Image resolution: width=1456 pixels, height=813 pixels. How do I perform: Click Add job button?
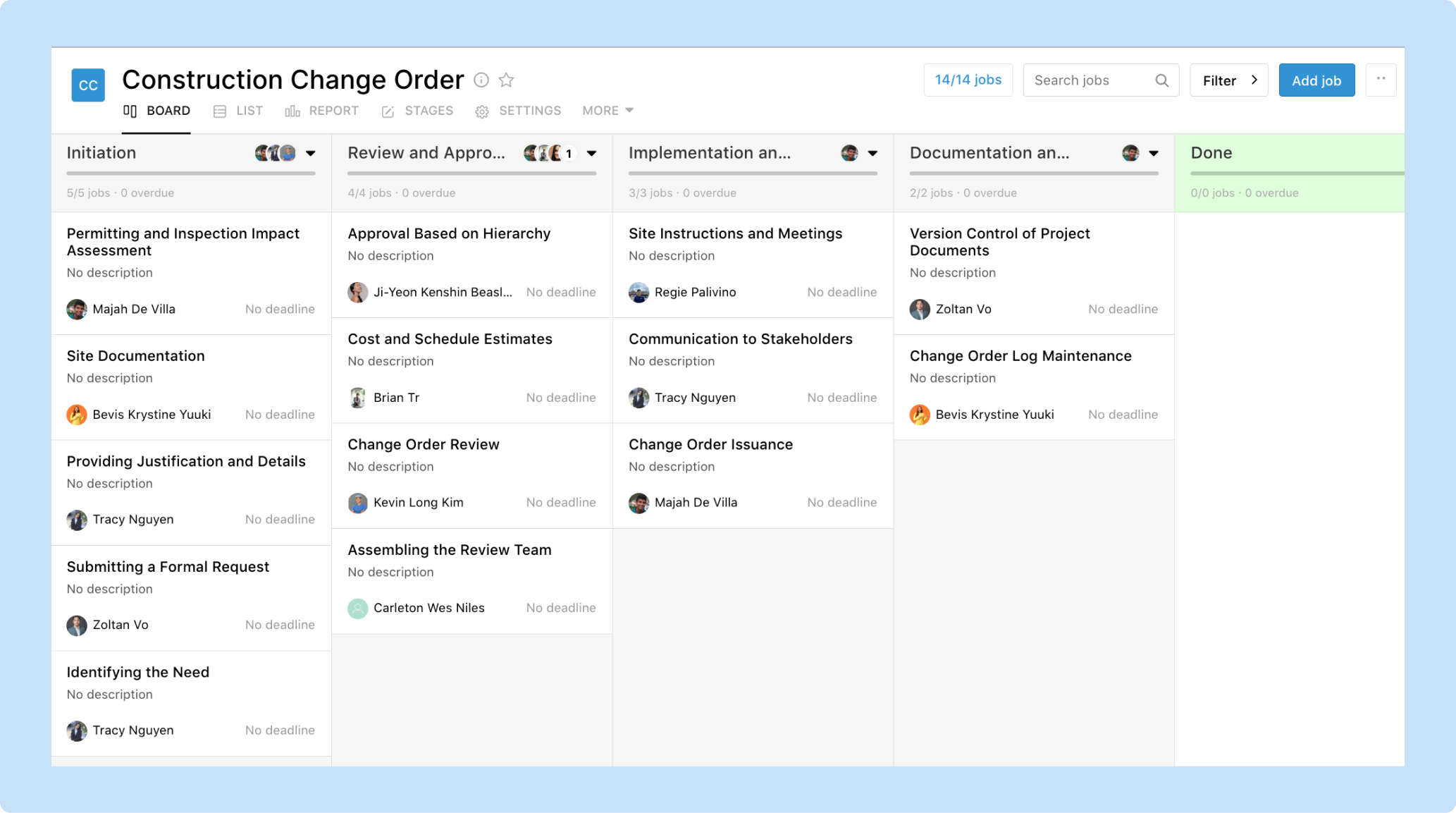[x=1316, y=80]
